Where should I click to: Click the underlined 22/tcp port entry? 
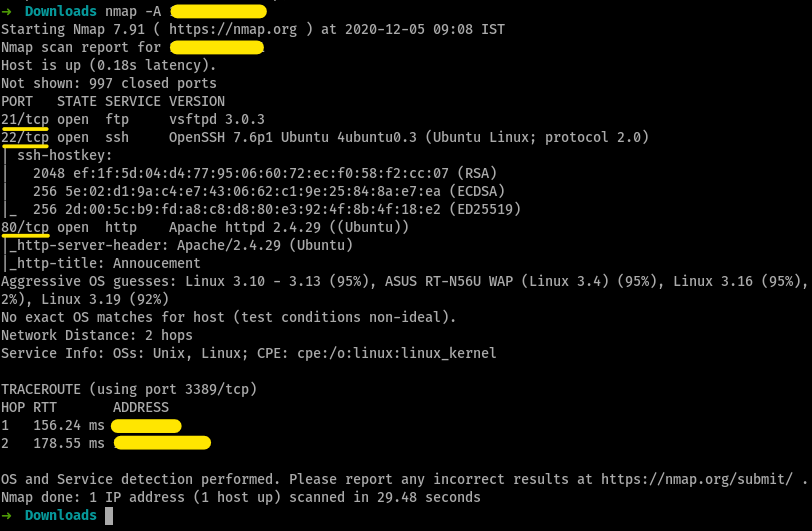coord(25,137)
